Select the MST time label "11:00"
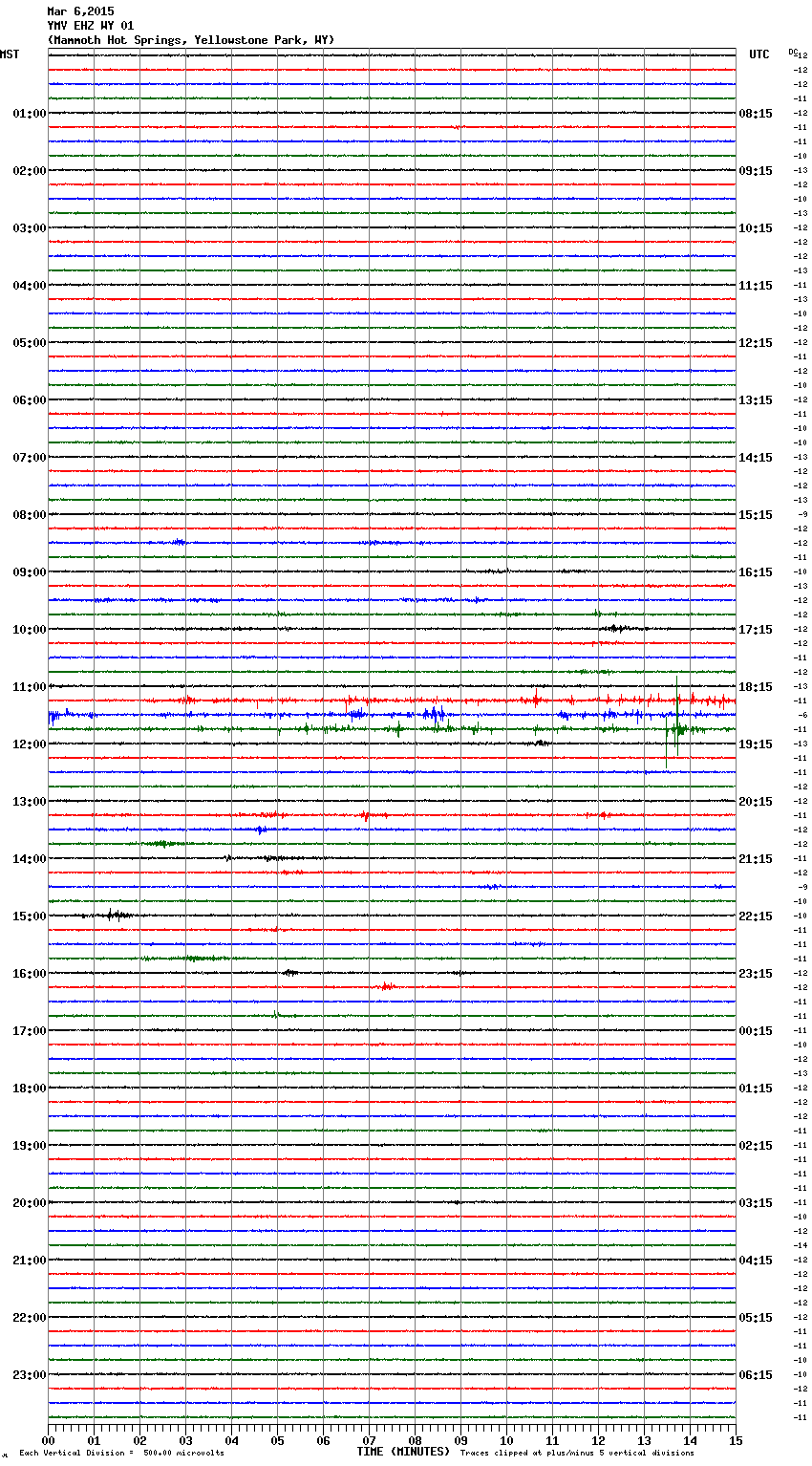 coord(30,687)
